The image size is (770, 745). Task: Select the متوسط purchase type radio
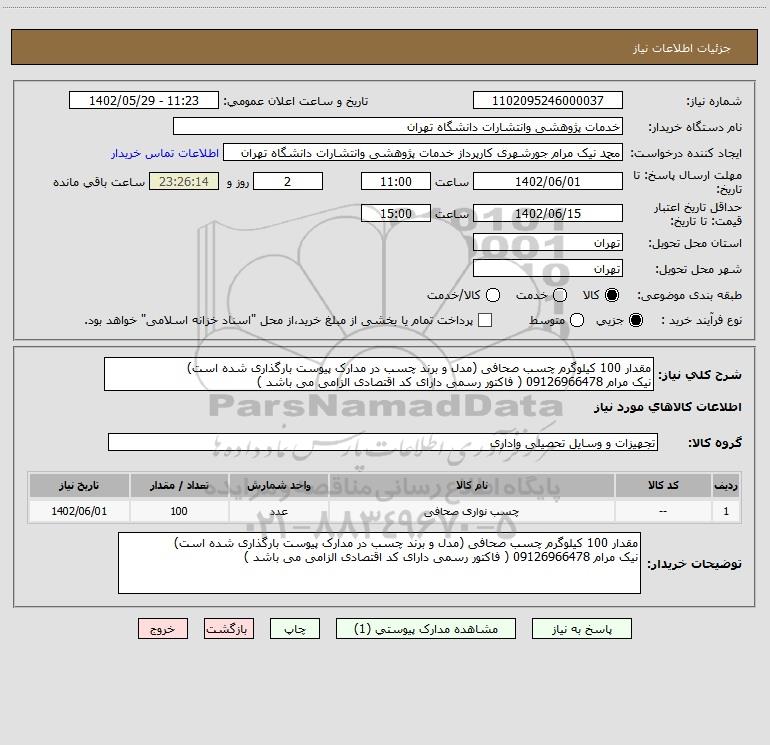point(577,321)
